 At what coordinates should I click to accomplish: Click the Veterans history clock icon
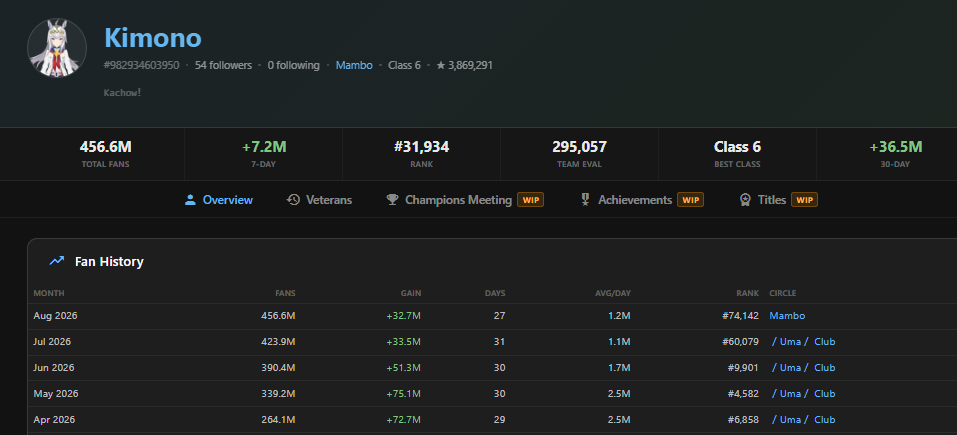pyautogui.click(x=293, y=200)
